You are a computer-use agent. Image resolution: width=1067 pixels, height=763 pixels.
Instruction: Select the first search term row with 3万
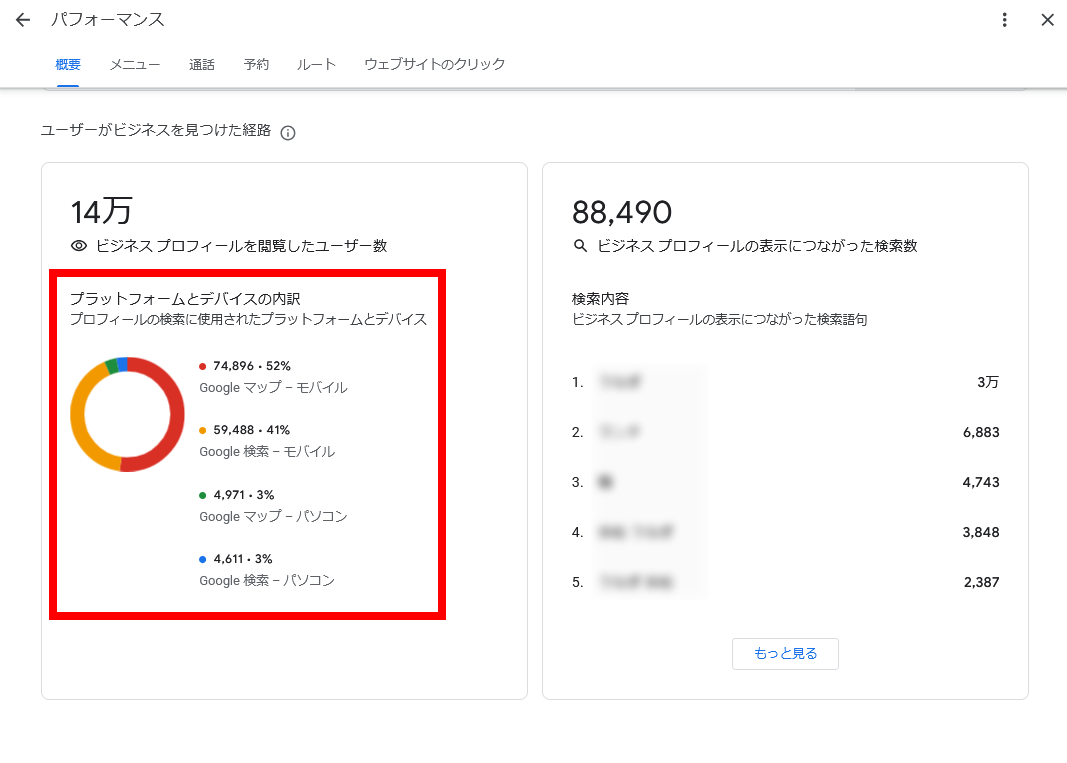[x=785, y=382]
